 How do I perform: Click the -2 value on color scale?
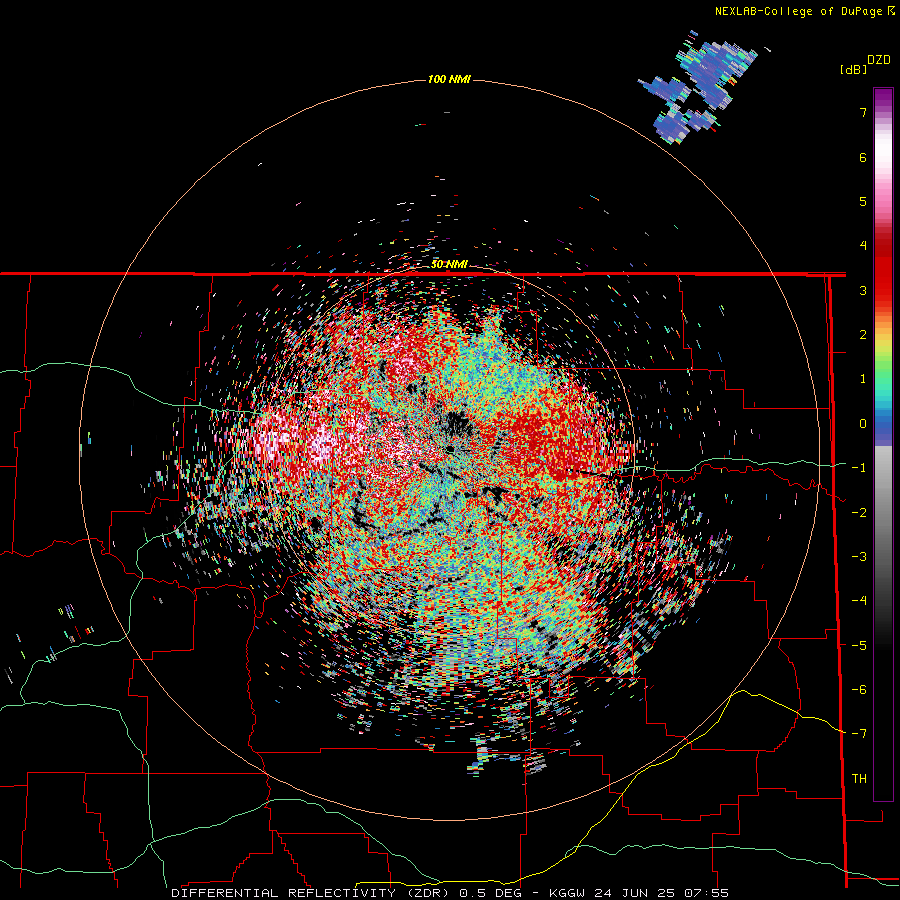[859, 513]
